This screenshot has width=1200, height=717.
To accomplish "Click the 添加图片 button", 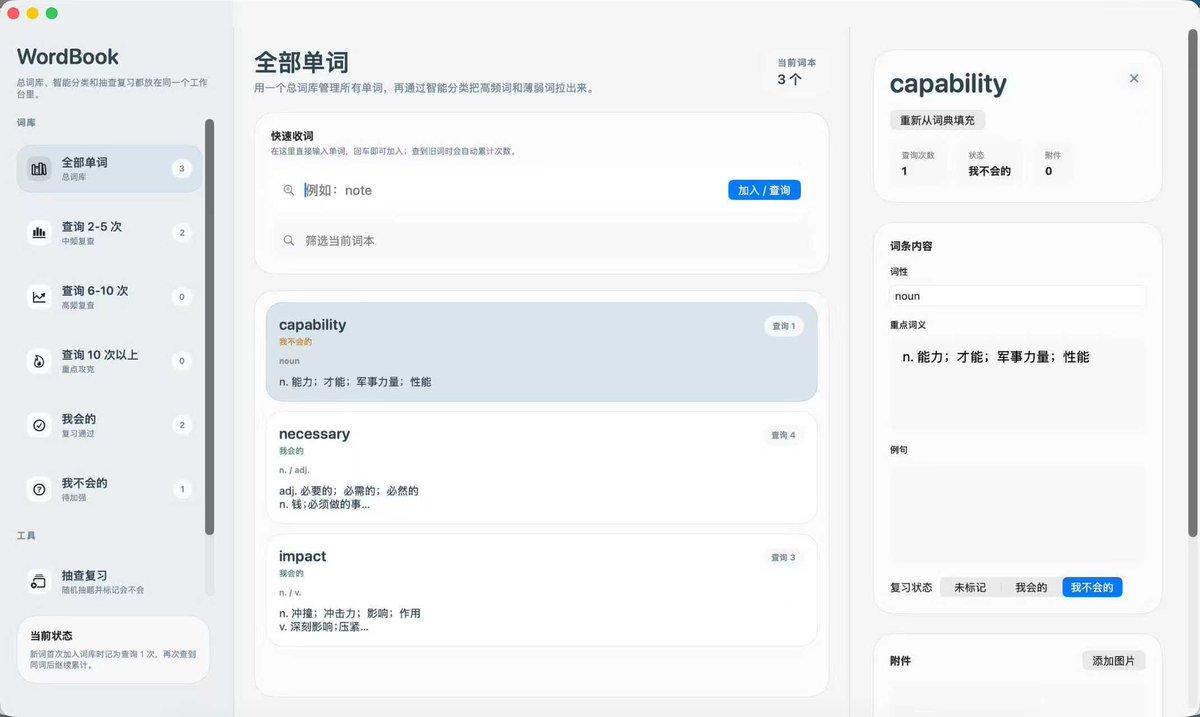I will pyautogui.click(x=1114, y=661).
